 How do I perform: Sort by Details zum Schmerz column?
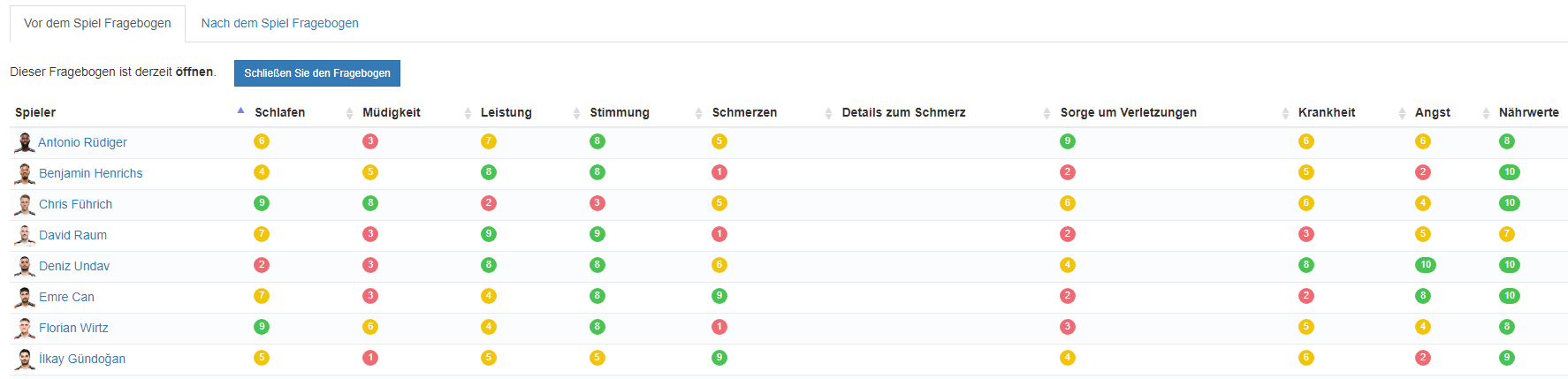point(903,112)
